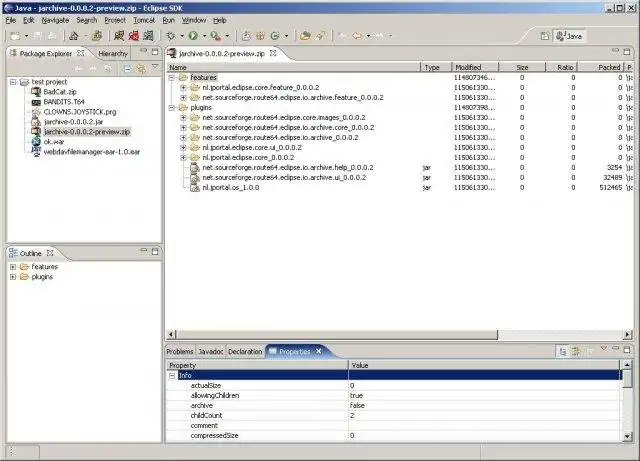Open Package Explorer view menu dropdown

[155, 67]
